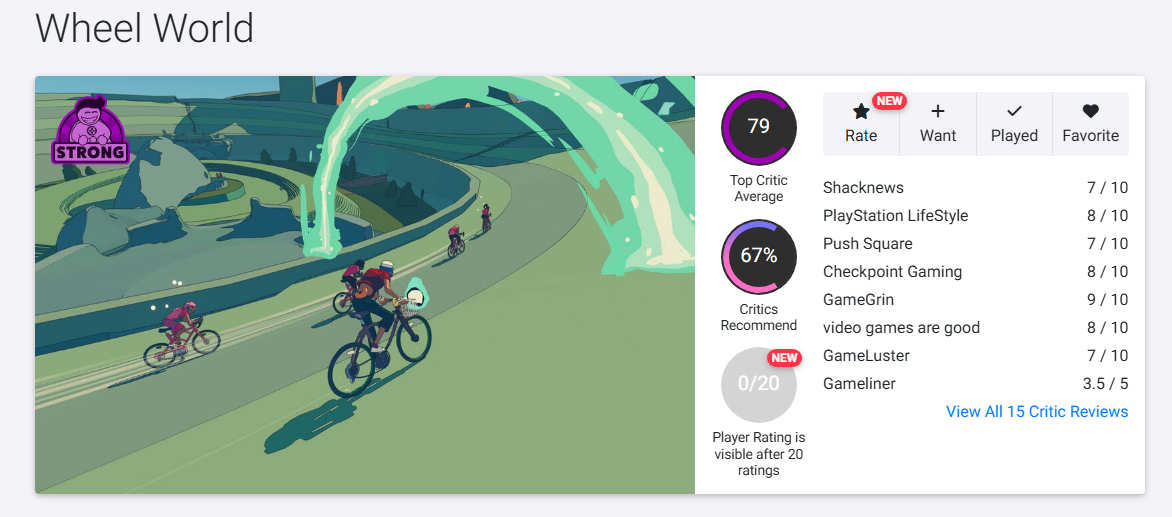Click the 79 Top Critic Average circle
The image size is (1172, 517).
coord(759,127)
